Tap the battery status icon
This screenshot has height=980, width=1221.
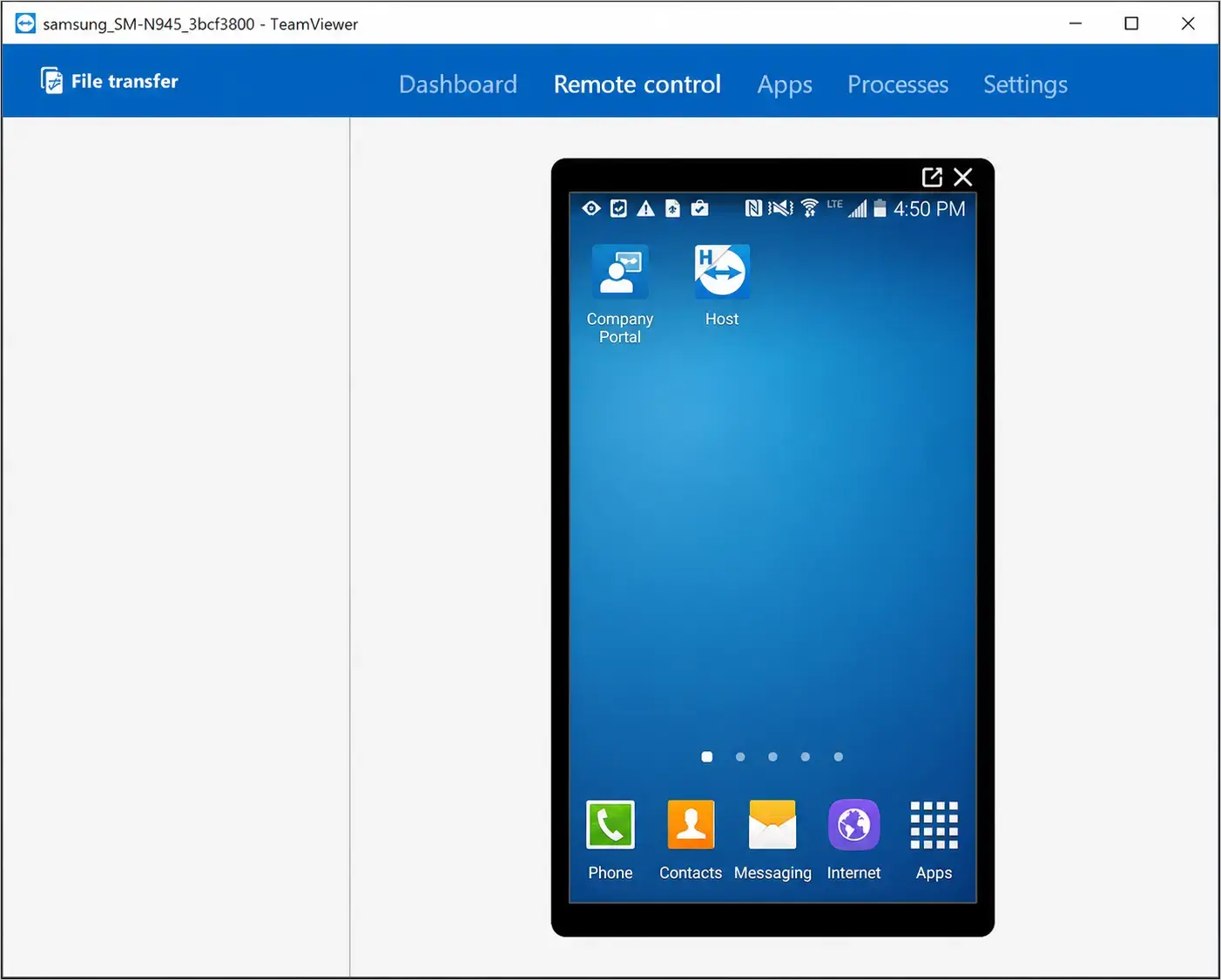tap(880, 208)
